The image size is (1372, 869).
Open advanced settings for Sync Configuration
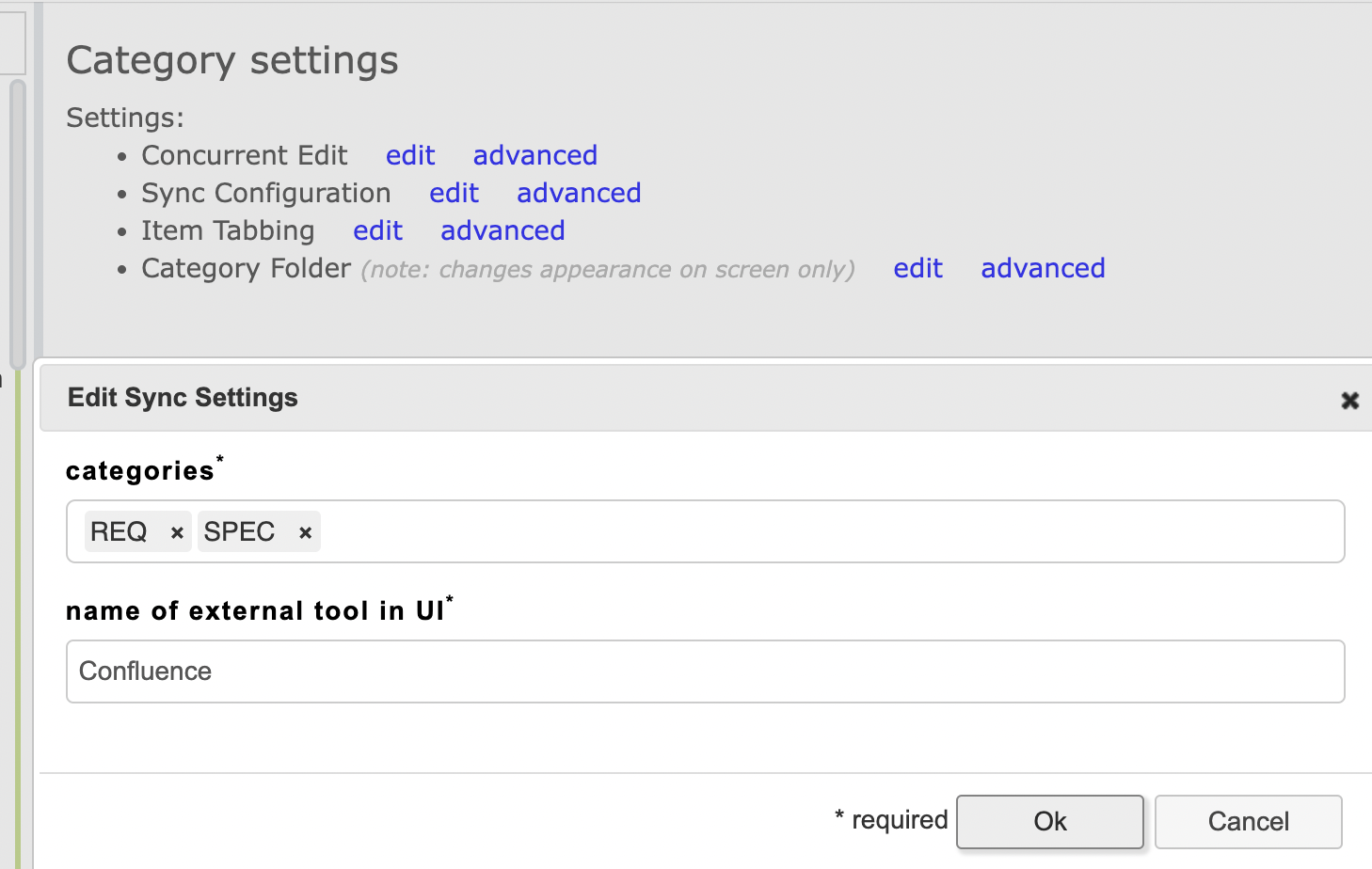(579, 193)
